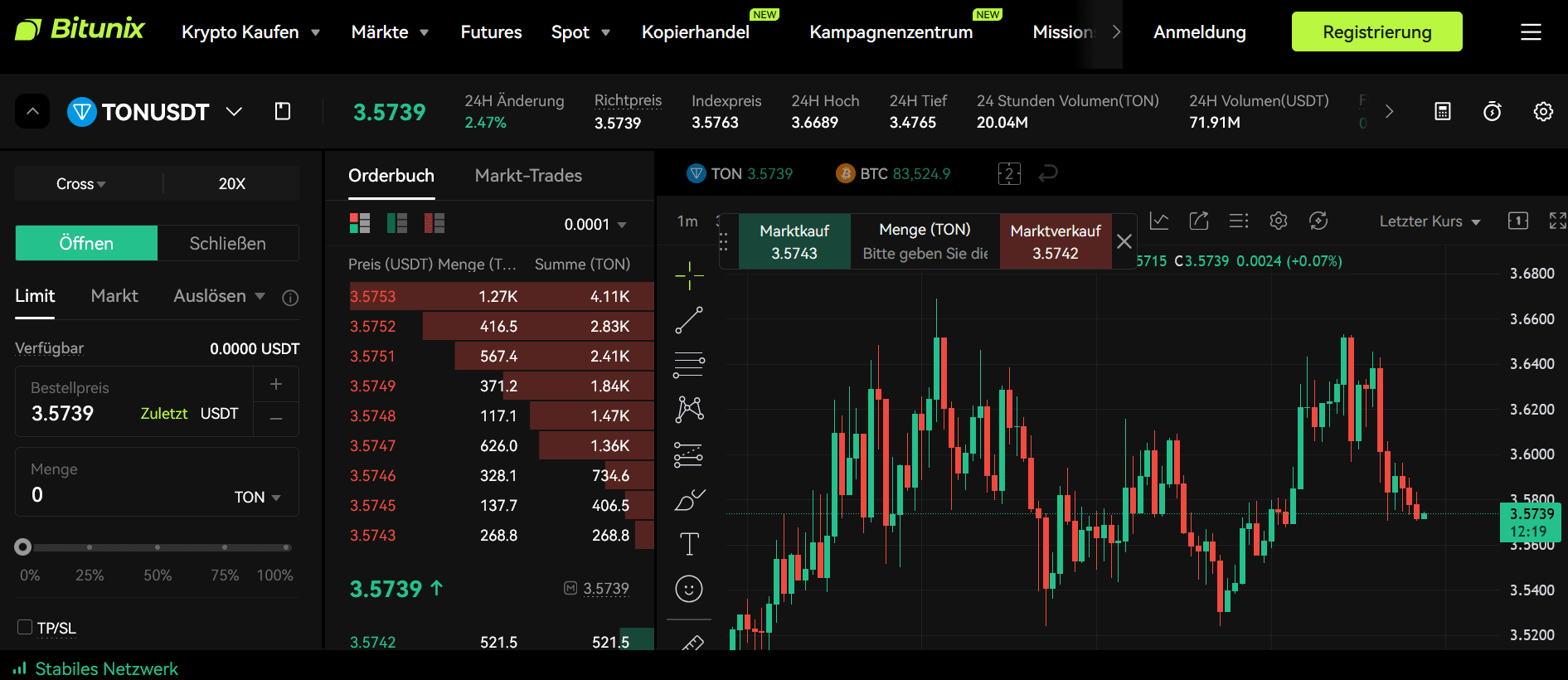Open the calculator icon in header
This screenshot has height=680, width=1568.
1443,112
